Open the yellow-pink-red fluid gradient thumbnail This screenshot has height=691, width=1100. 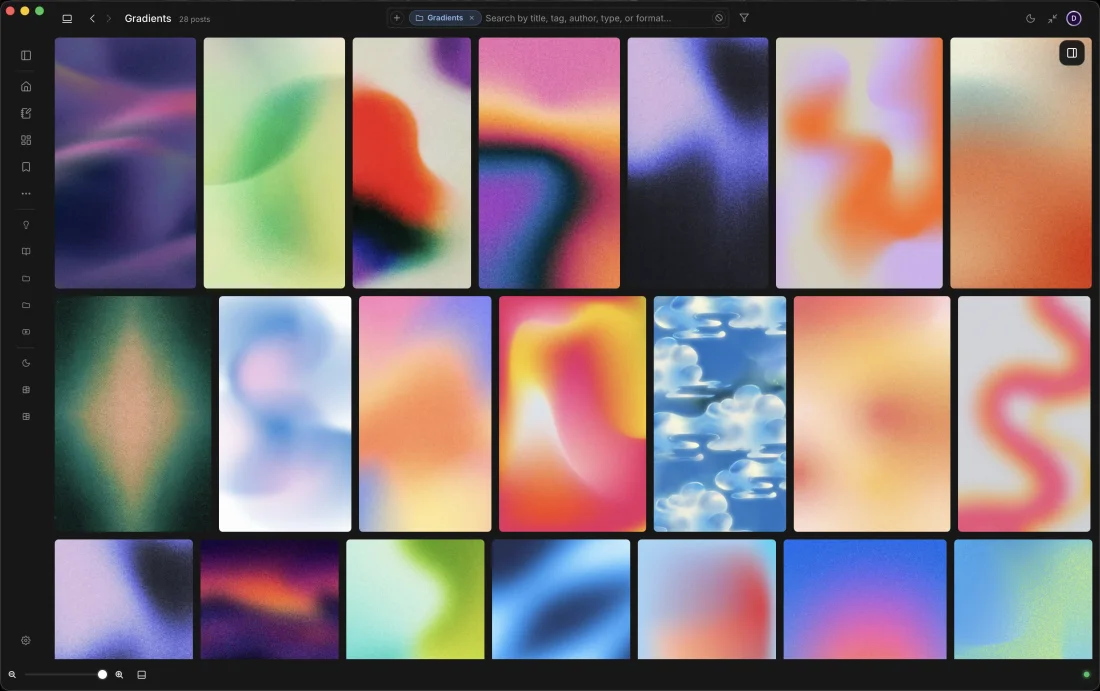[572, 414]
